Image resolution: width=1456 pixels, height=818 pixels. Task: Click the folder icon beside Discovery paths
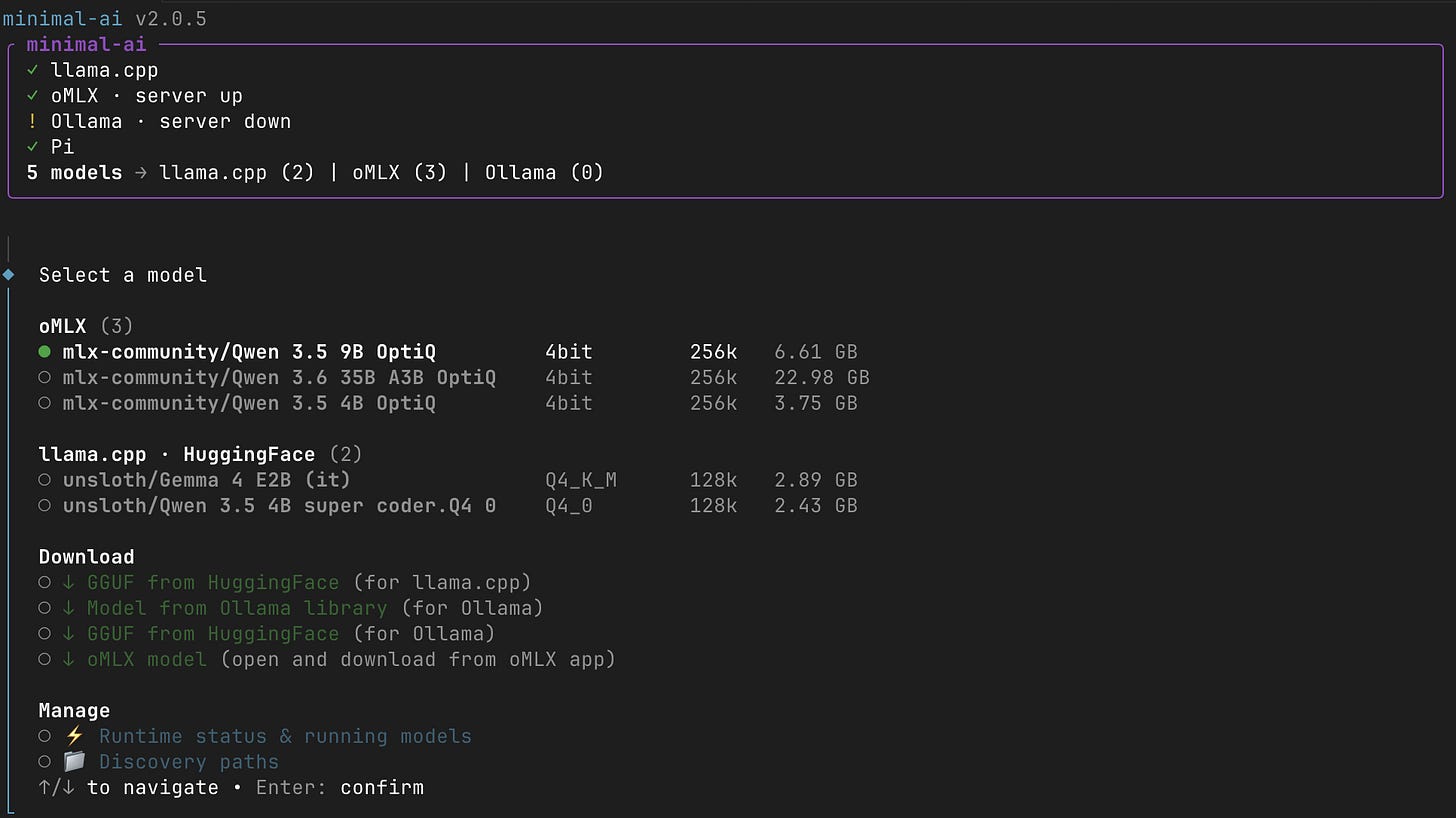coord(74,762)
